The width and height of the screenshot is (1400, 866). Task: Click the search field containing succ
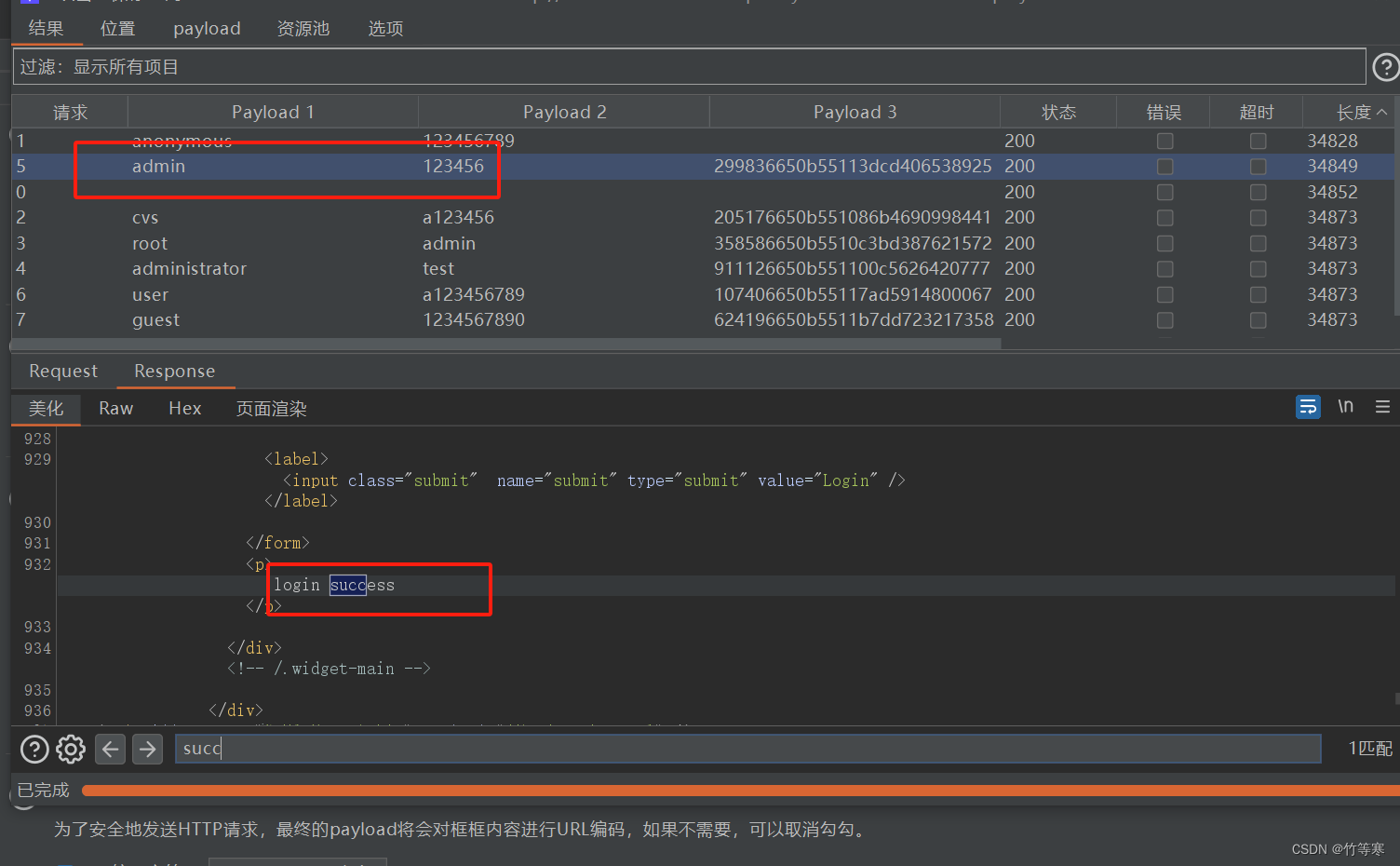click(747, 749)
